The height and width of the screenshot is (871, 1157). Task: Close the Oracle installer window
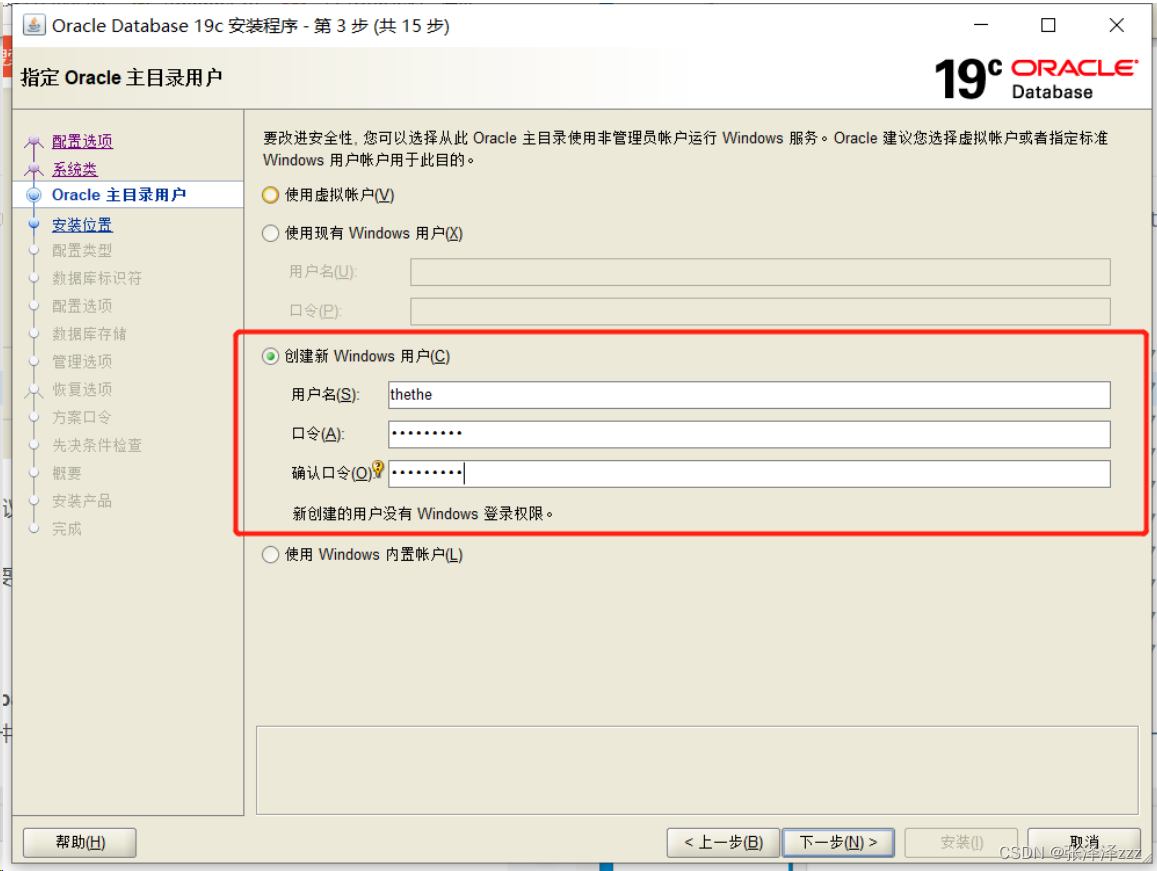pyautogui.click(x=1116, y=25)
